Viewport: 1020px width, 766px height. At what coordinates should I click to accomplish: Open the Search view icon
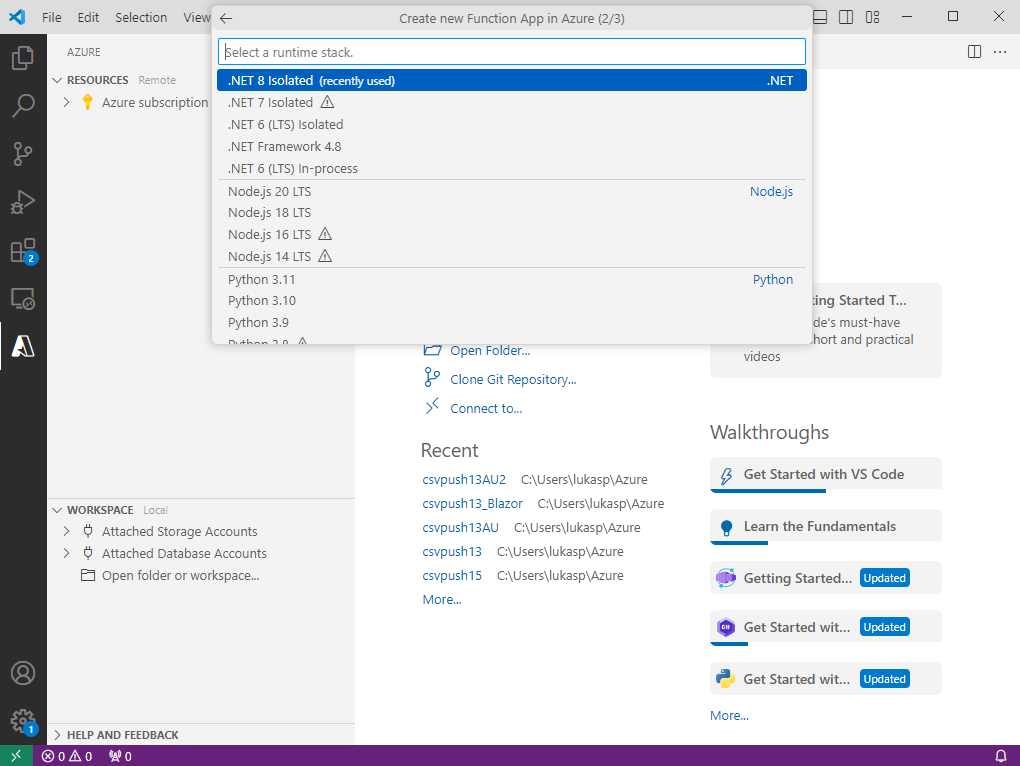click(x=23, y=106)
